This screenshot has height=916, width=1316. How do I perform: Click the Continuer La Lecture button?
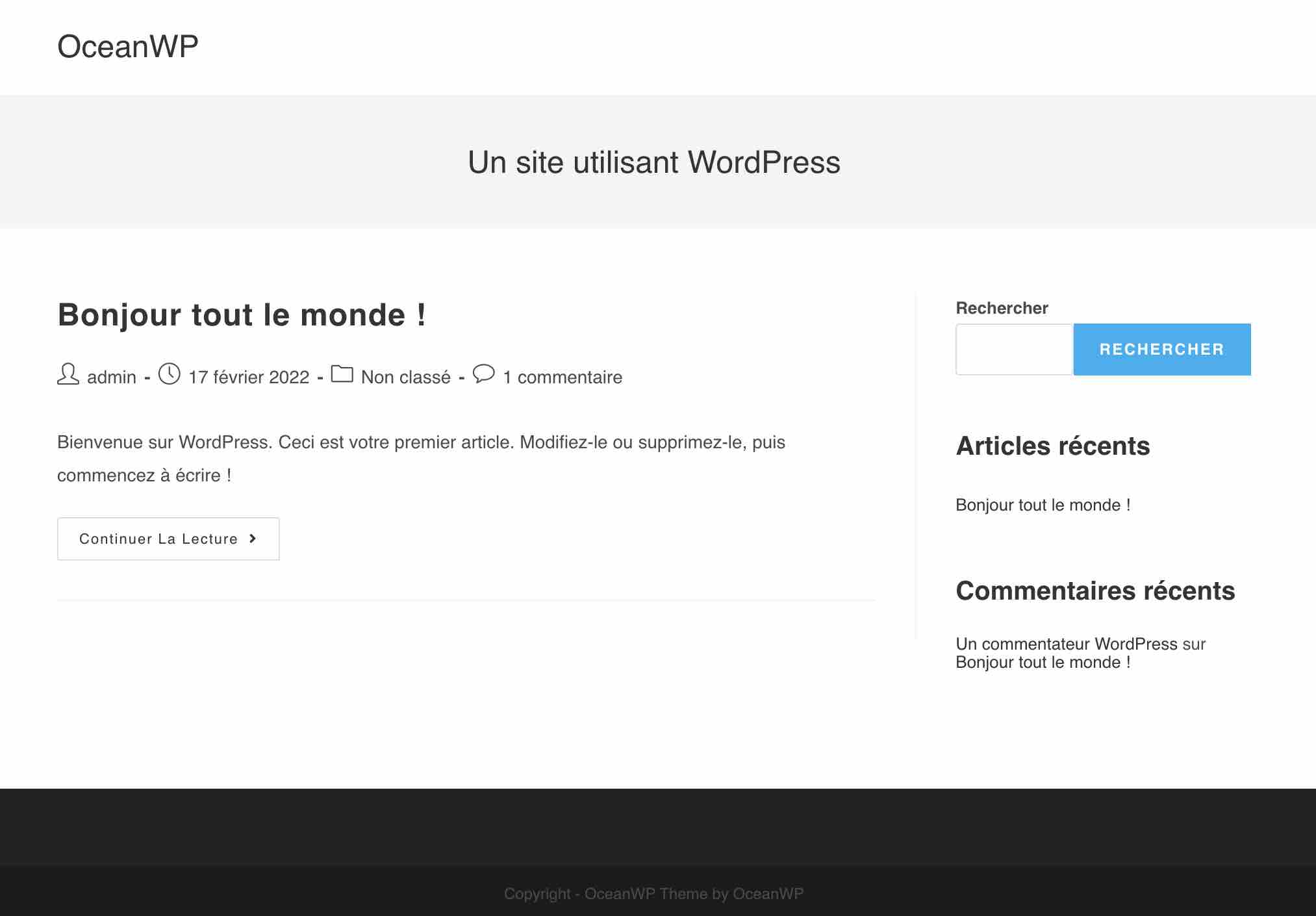tap(168, 539)
